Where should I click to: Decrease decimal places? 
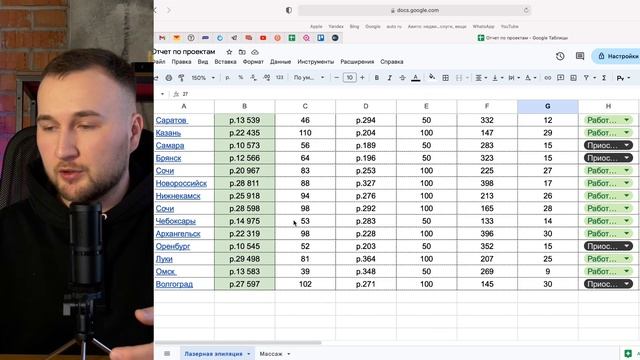point(253,78)
